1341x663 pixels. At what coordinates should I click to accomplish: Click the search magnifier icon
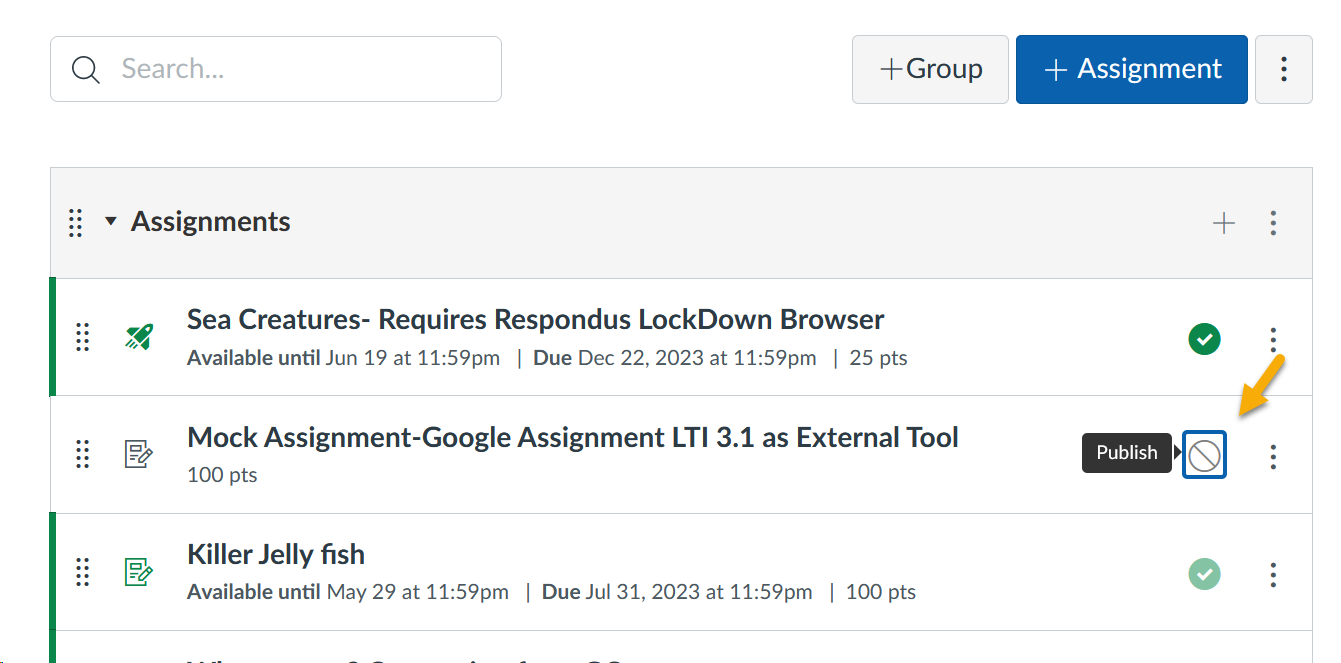(x=87, y=69)
